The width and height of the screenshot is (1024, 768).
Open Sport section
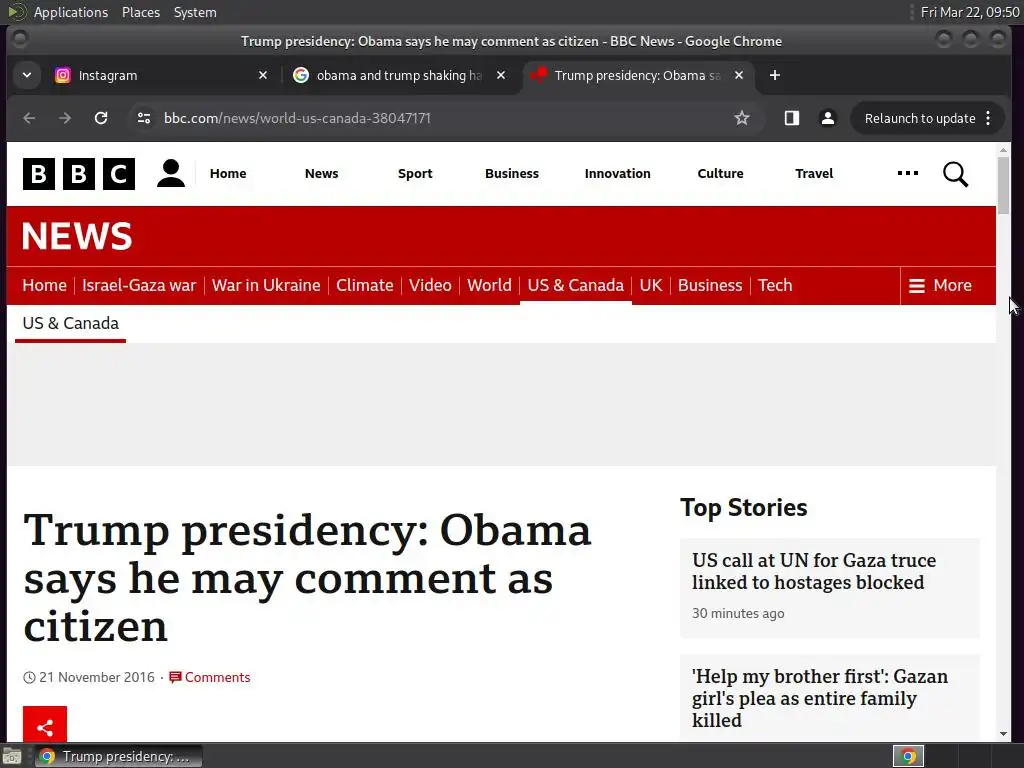[415, 174]
